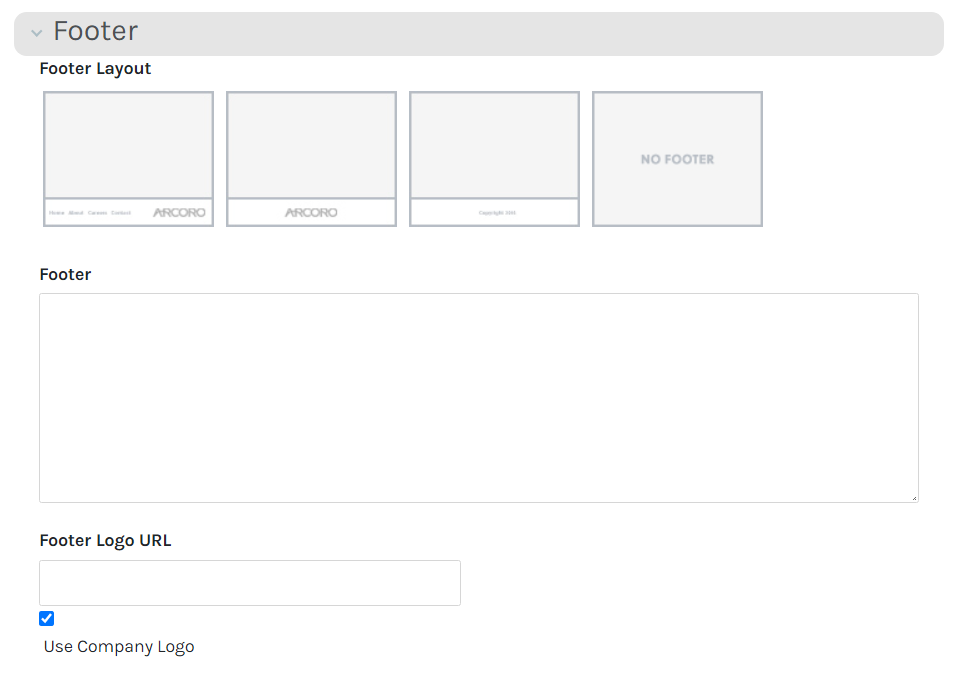Click the Copyright text in third layout preview
Image resolution: width=958 pixels, height=684 pixels.
[x=497, y=213]
